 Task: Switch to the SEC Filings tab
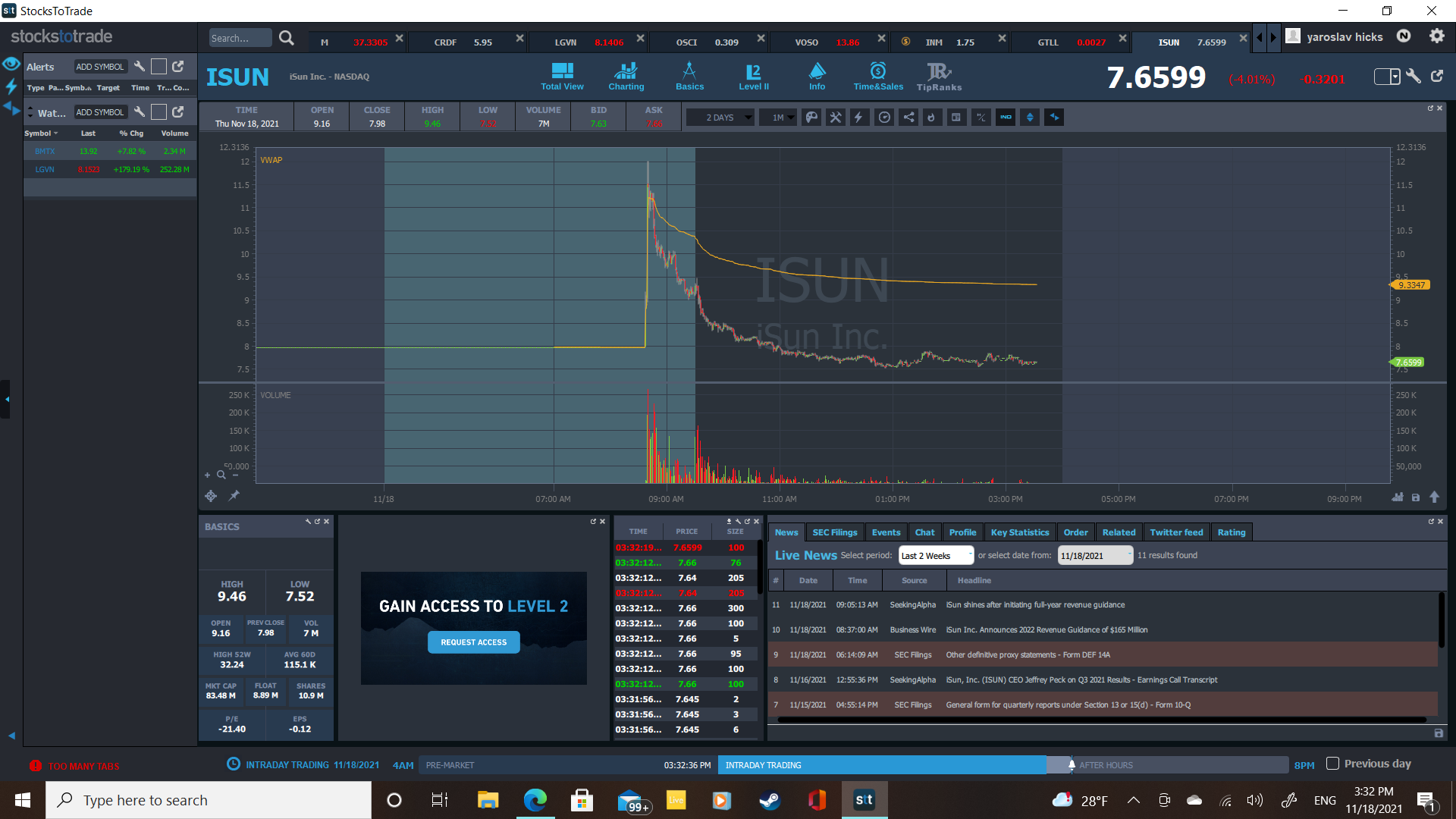click(x=834, y=532)
